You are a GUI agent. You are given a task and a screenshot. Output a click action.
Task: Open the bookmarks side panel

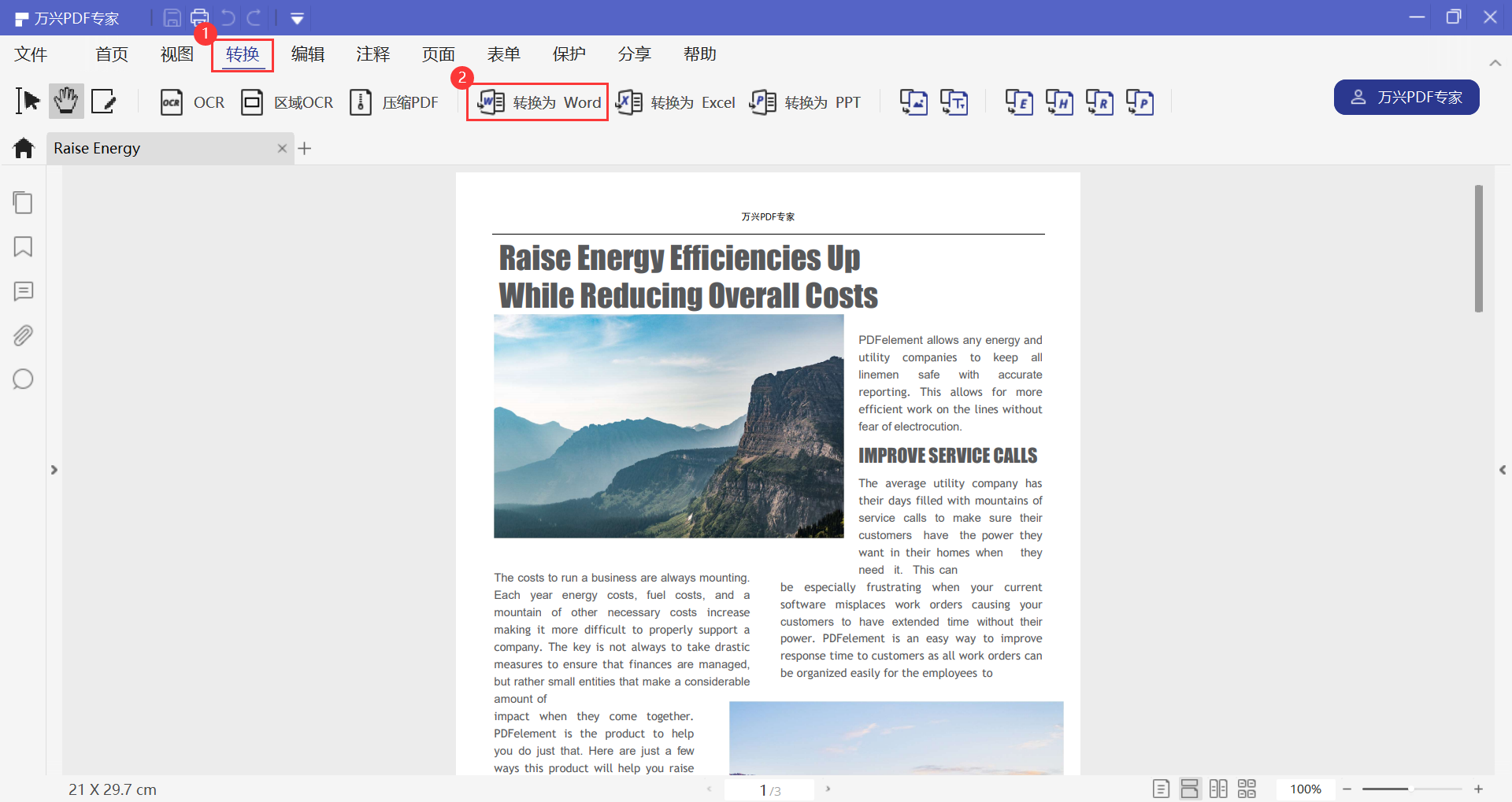[23, 247]
